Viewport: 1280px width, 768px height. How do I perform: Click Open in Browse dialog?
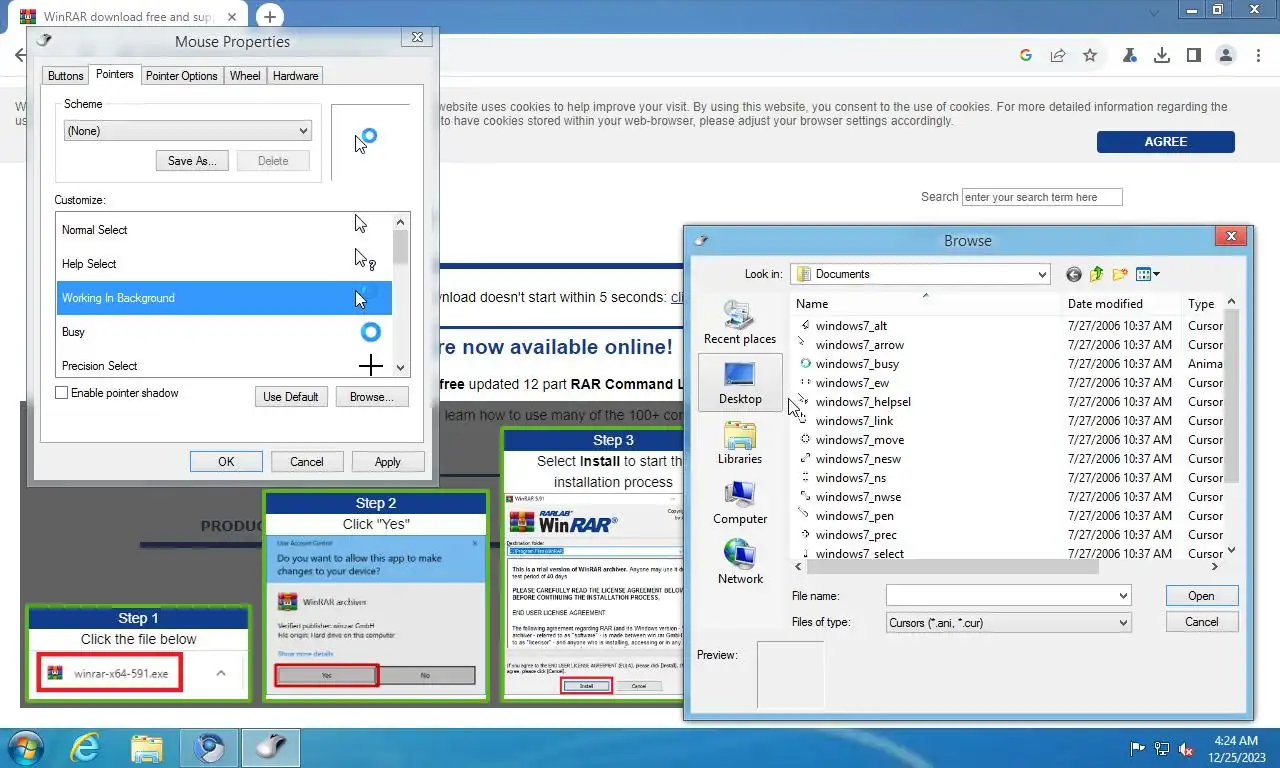1201,595
